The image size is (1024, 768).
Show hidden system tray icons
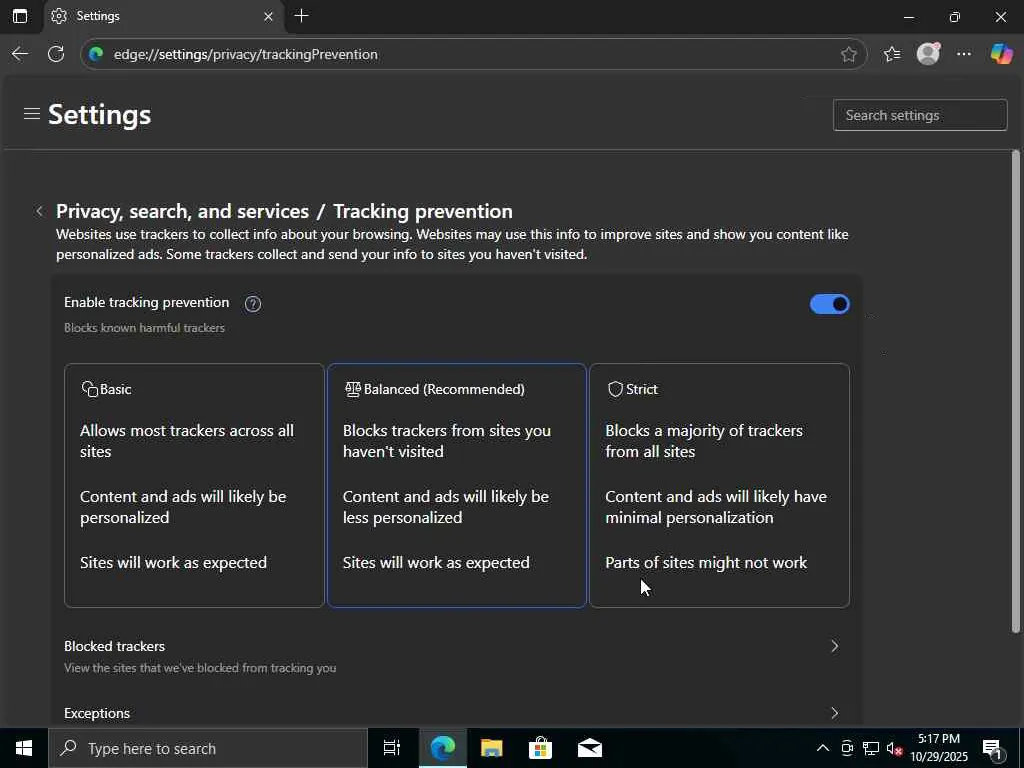pyautogui.click(x=822, y=748)
